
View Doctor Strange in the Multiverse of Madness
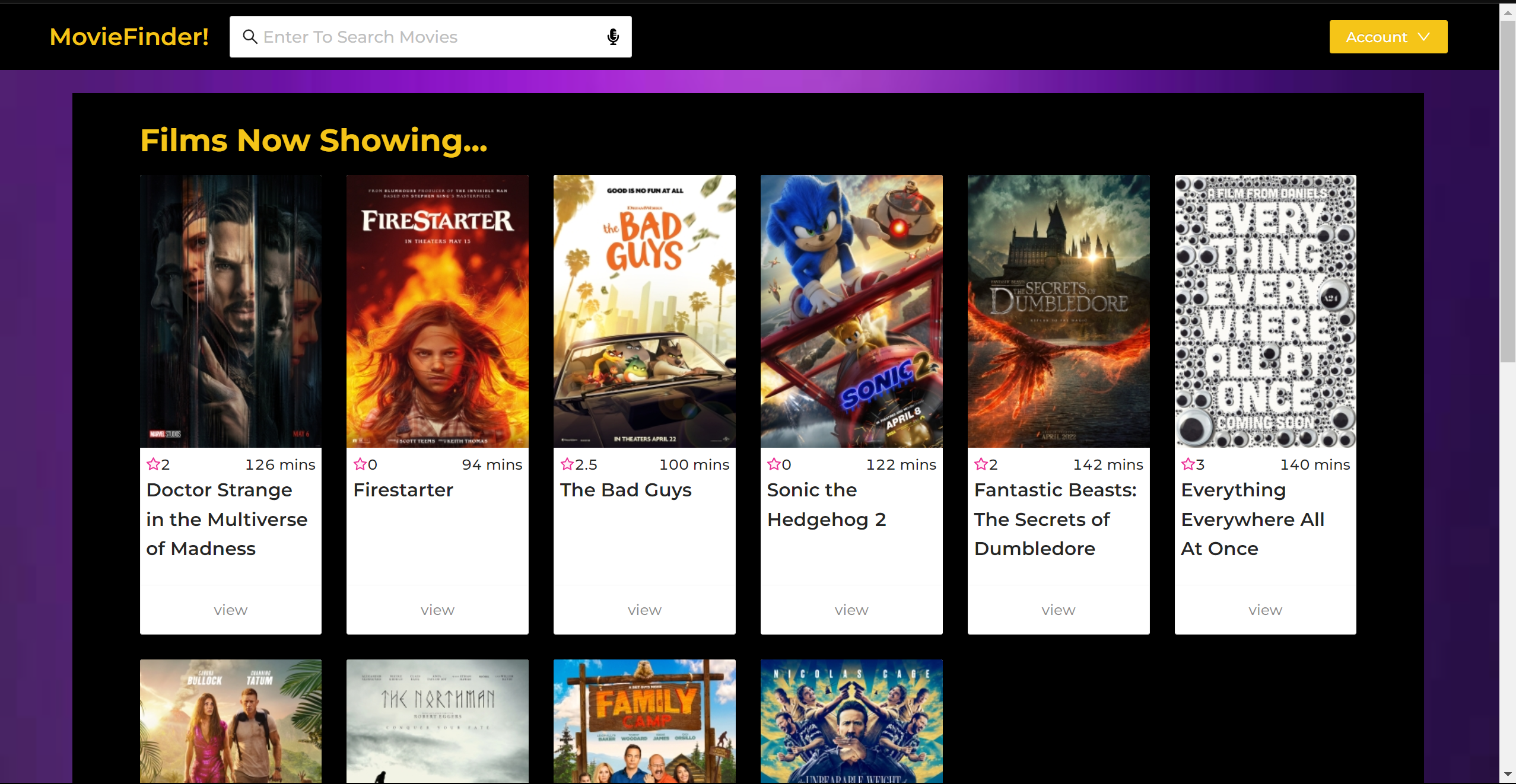coord(230,610)
